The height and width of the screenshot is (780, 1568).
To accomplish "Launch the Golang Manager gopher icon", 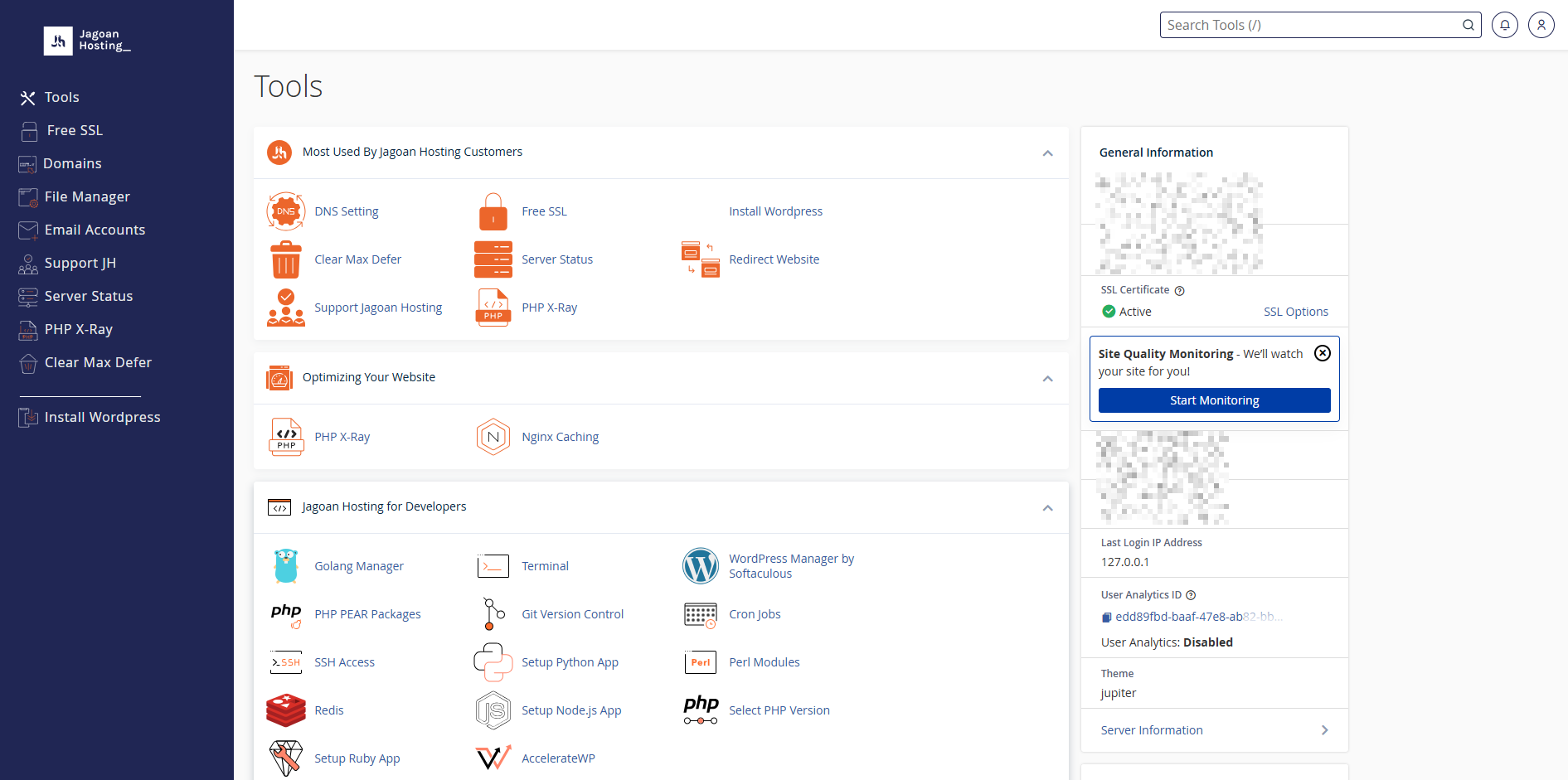I will (x=286, y=566).
